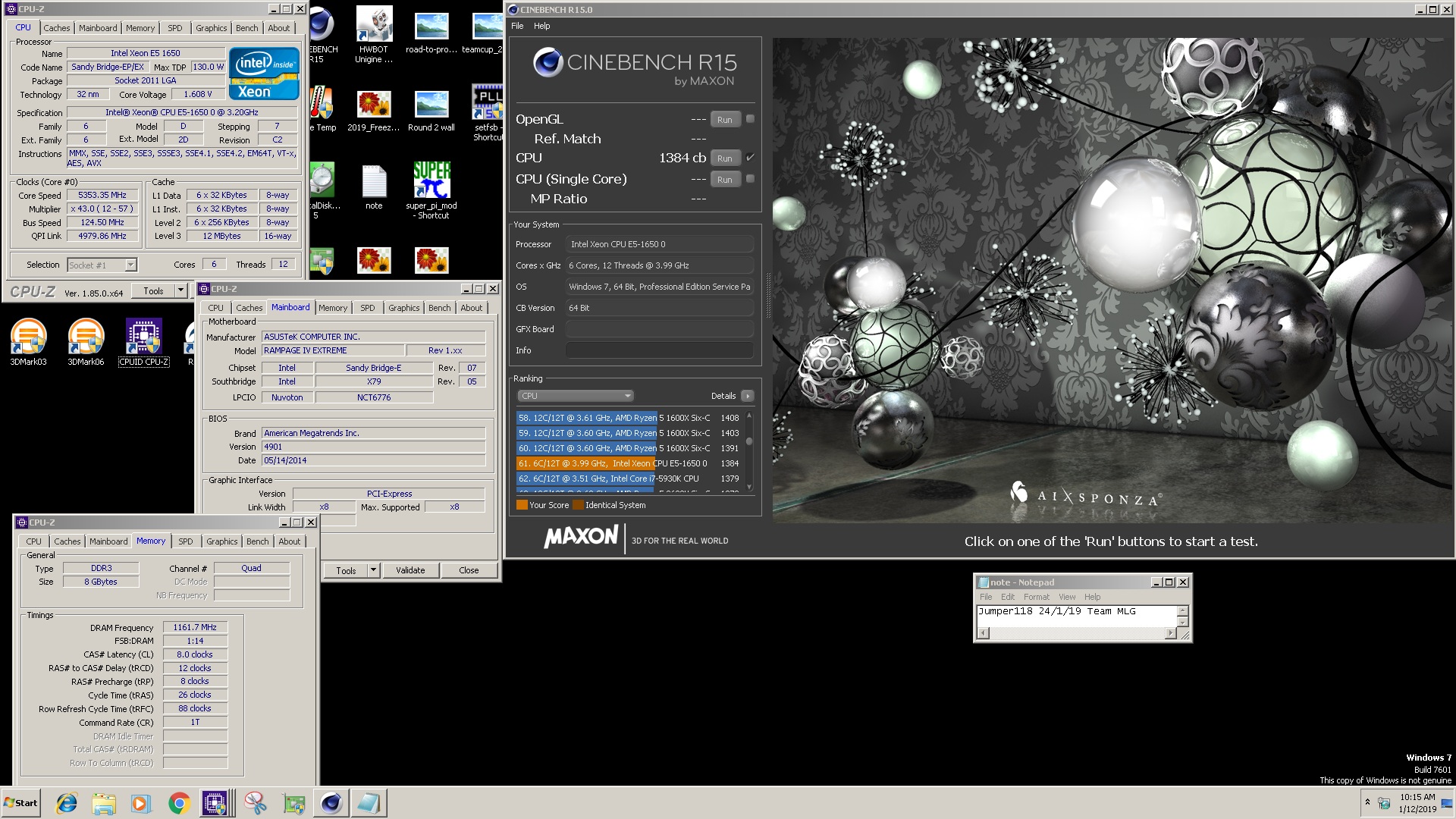Toggle the OpenGL test checkbox in Cinebench

click(750, 119)
